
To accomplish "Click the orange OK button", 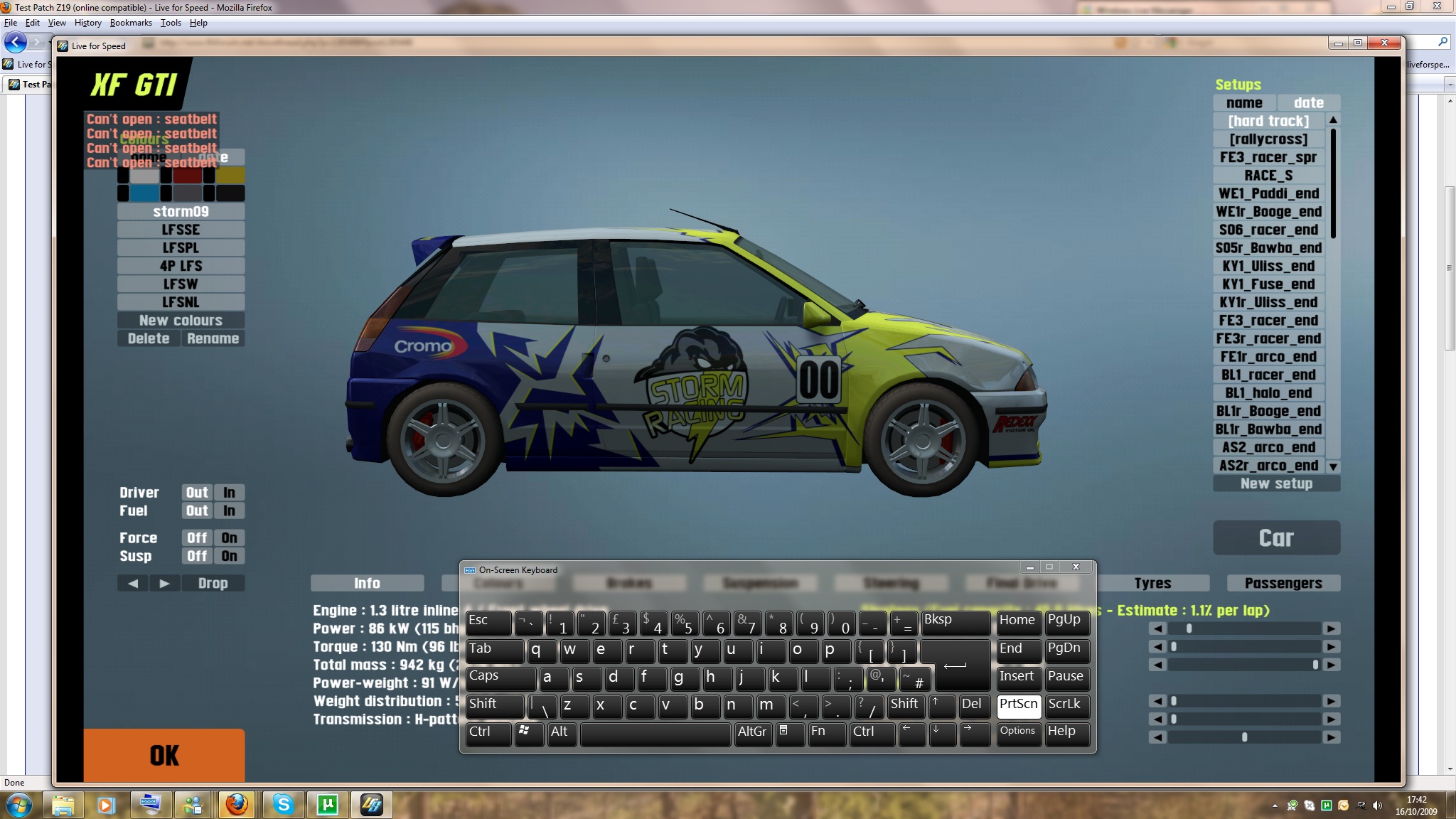I will pos(164,755).
